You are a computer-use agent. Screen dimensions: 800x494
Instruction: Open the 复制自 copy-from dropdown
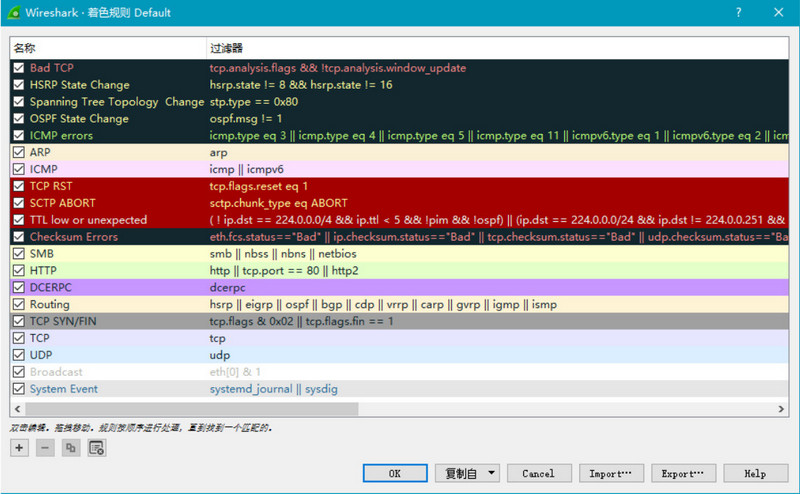467,473
